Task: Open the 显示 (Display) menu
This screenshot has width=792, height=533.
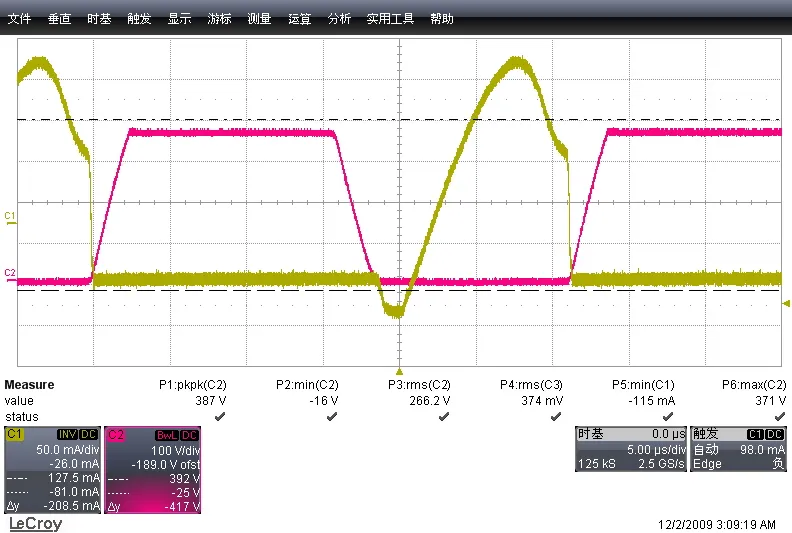Action: tap(179, 19)
